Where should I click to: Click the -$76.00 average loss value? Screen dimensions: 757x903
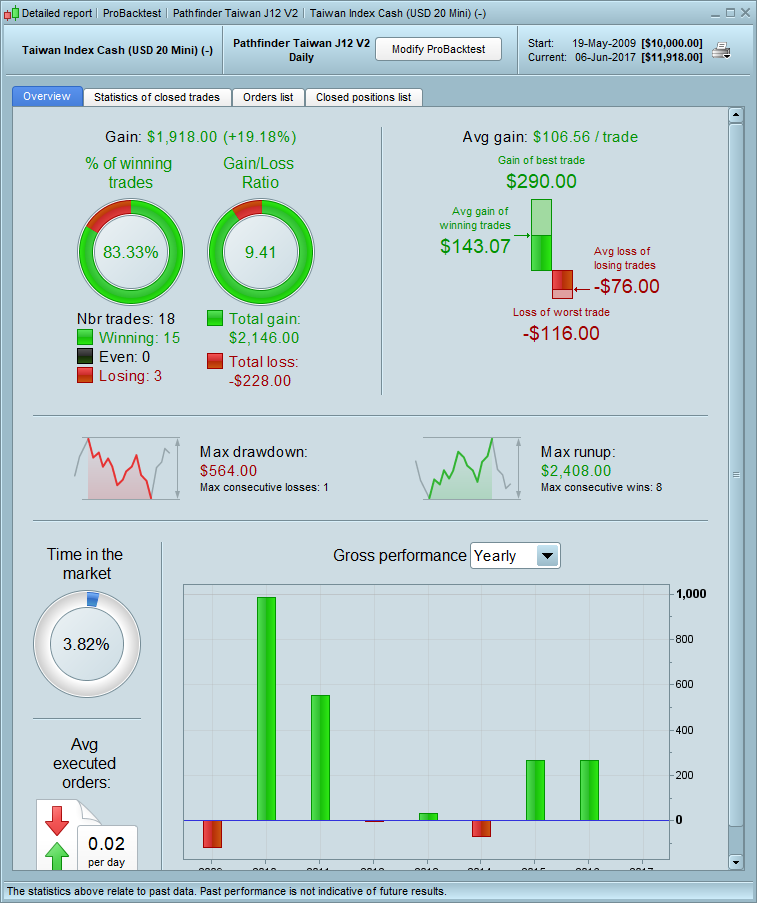pos(627,286)
